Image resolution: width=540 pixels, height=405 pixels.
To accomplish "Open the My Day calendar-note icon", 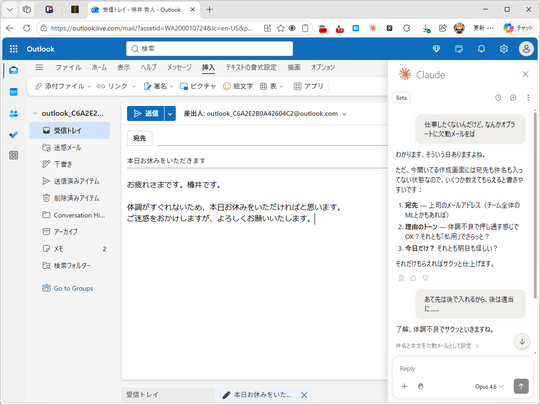I will click(x=459, y=49).
